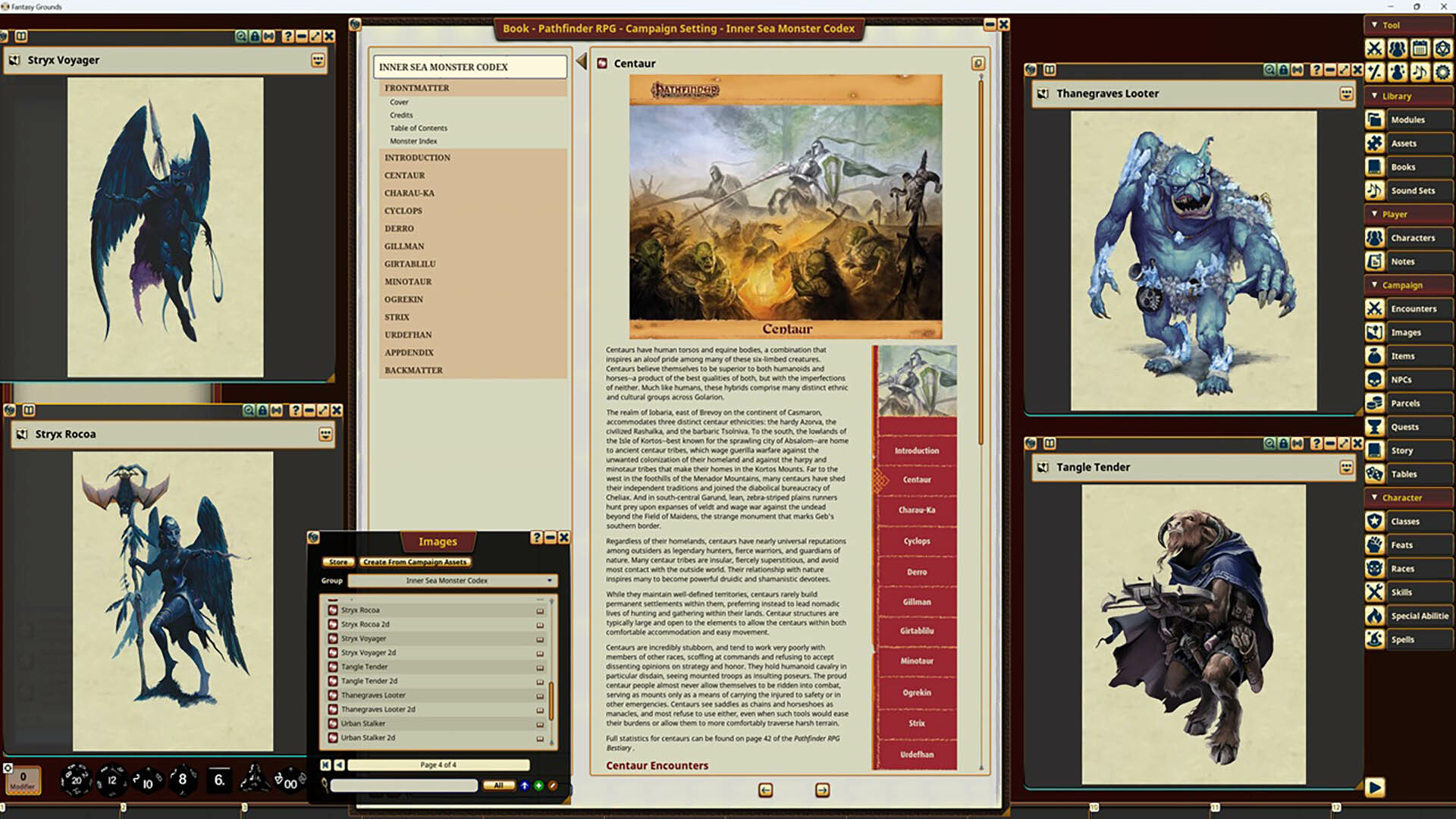Open the Combat Tracker crossed-swords tool
Screen dimensions: 1456x819
coord(1374,49)
